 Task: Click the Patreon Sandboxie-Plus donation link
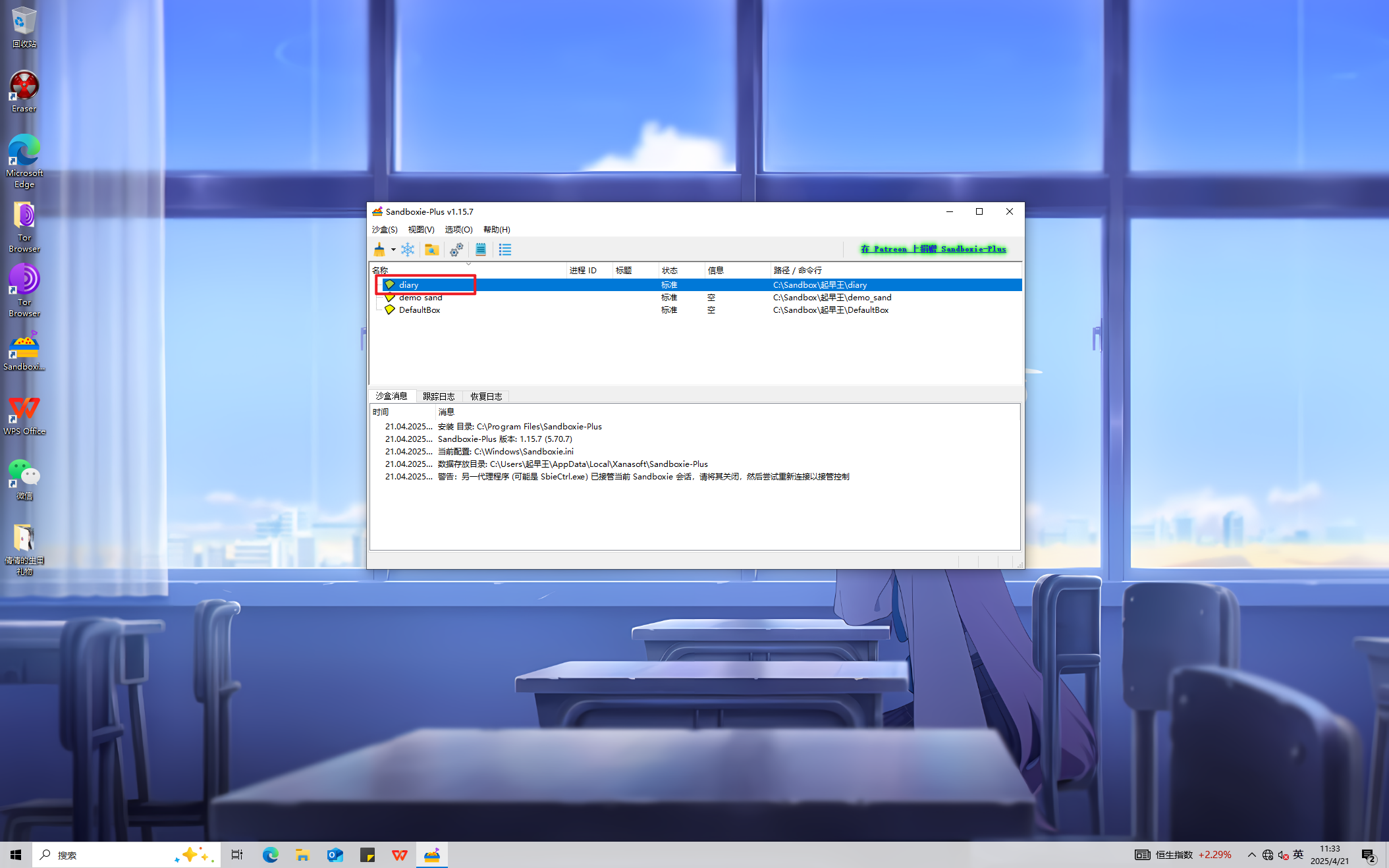[x=933, y=249]
